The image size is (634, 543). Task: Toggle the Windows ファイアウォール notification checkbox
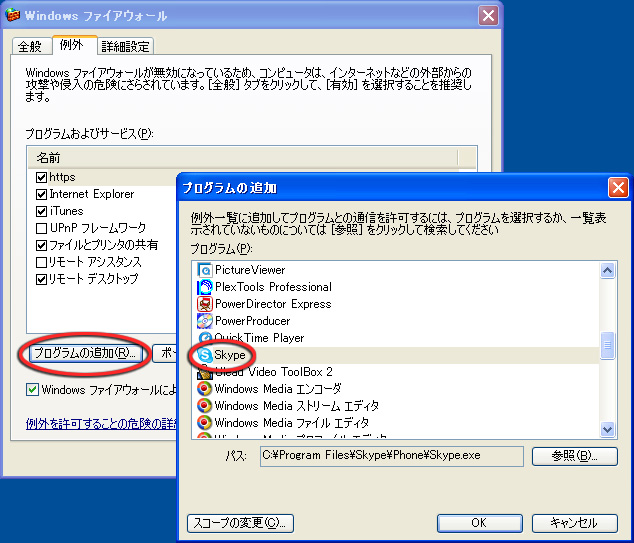32,390
